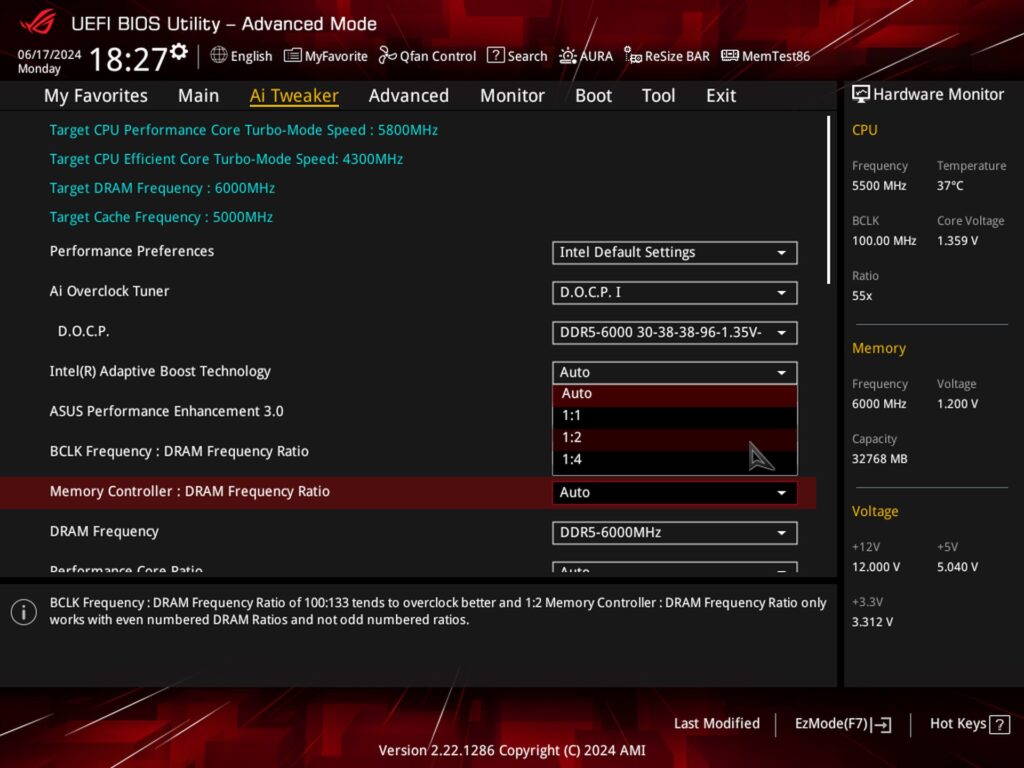Collapse Memory Controller DRAM Ratio dropdown
The height and width of the screenshot is (768, 1024).
tap(675, 492)
